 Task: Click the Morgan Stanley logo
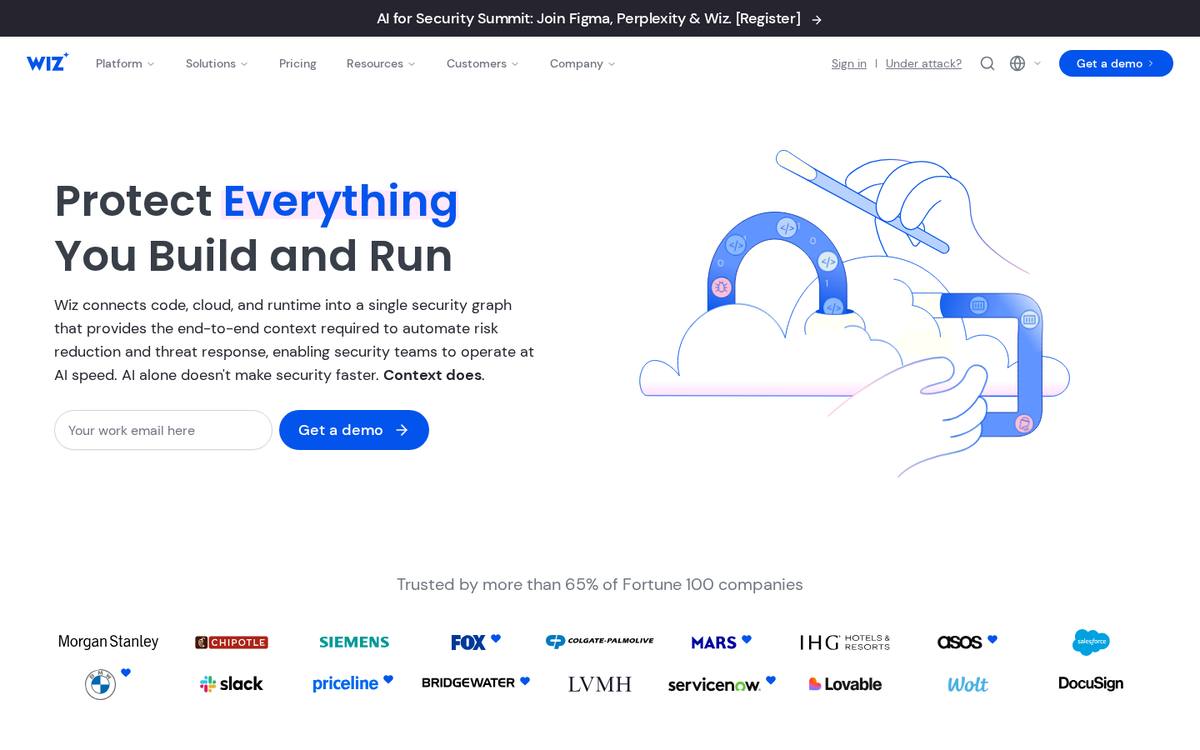click(x=108, y=642)
